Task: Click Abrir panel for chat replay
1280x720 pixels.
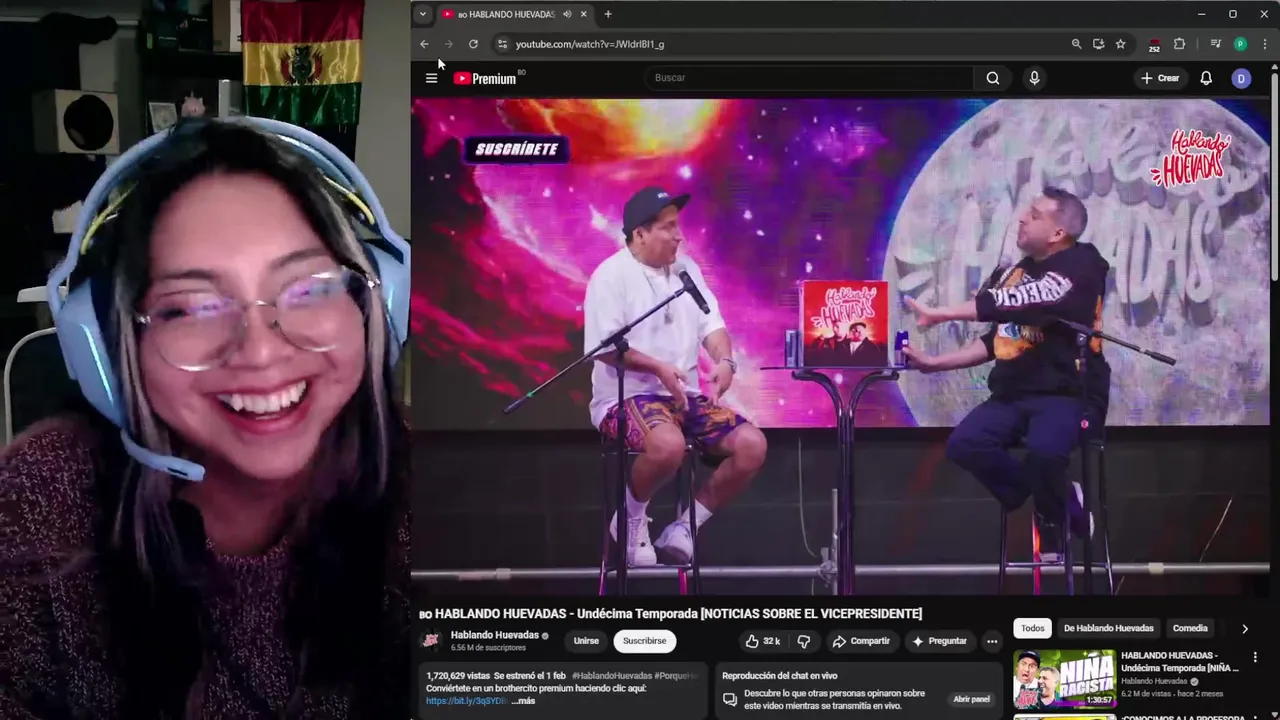Action: pyautogui.click(x=971, y=699)
